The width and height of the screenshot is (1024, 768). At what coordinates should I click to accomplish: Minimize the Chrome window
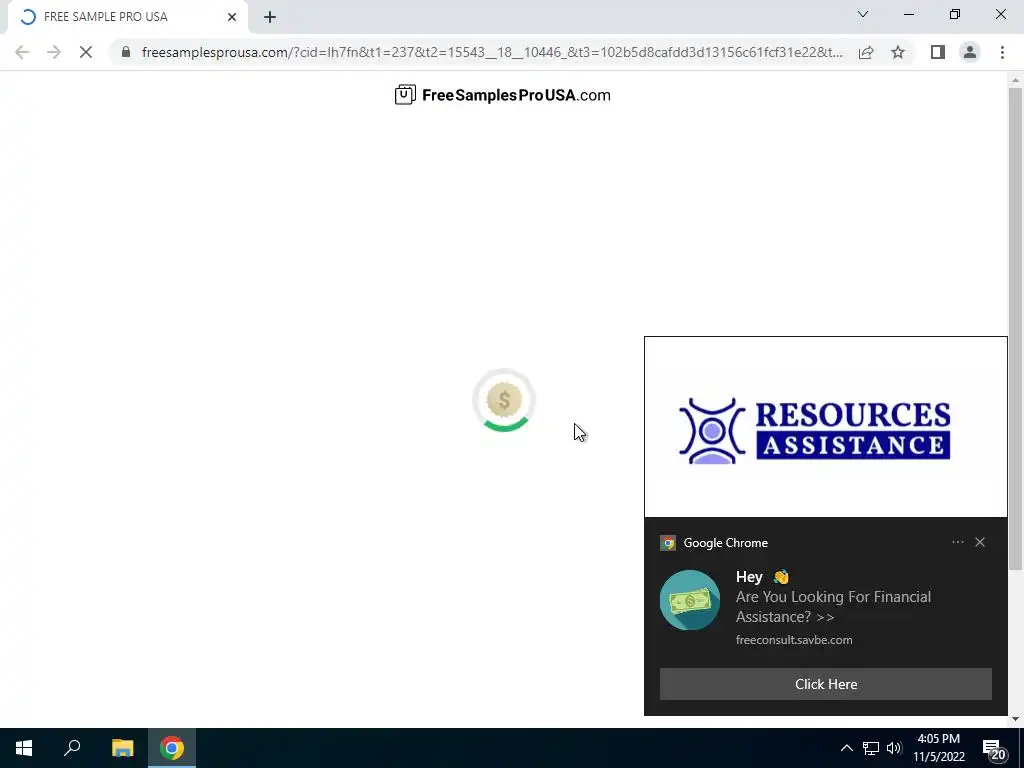[908, 14]
